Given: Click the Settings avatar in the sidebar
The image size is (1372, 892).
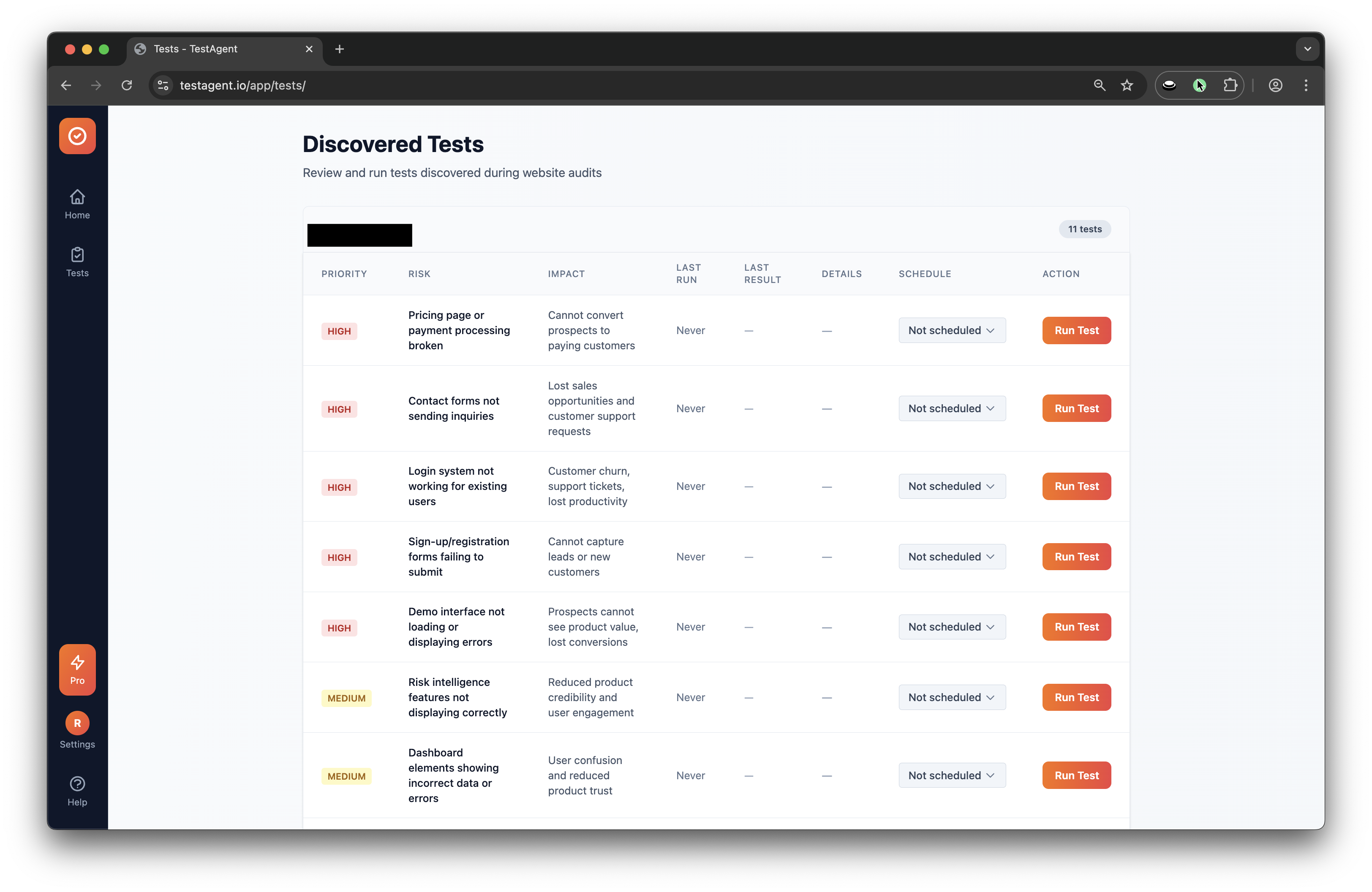Looking at the screenshot, I should tap(77, 723).
